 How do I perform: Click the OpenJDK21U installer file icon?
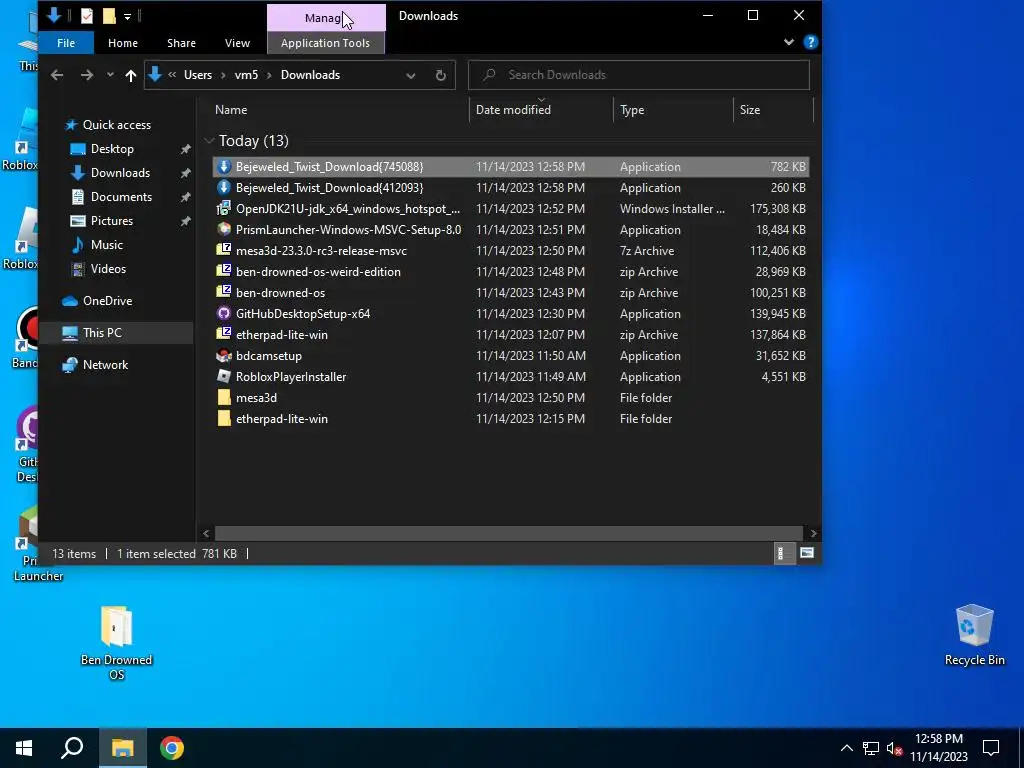point(224,208)
